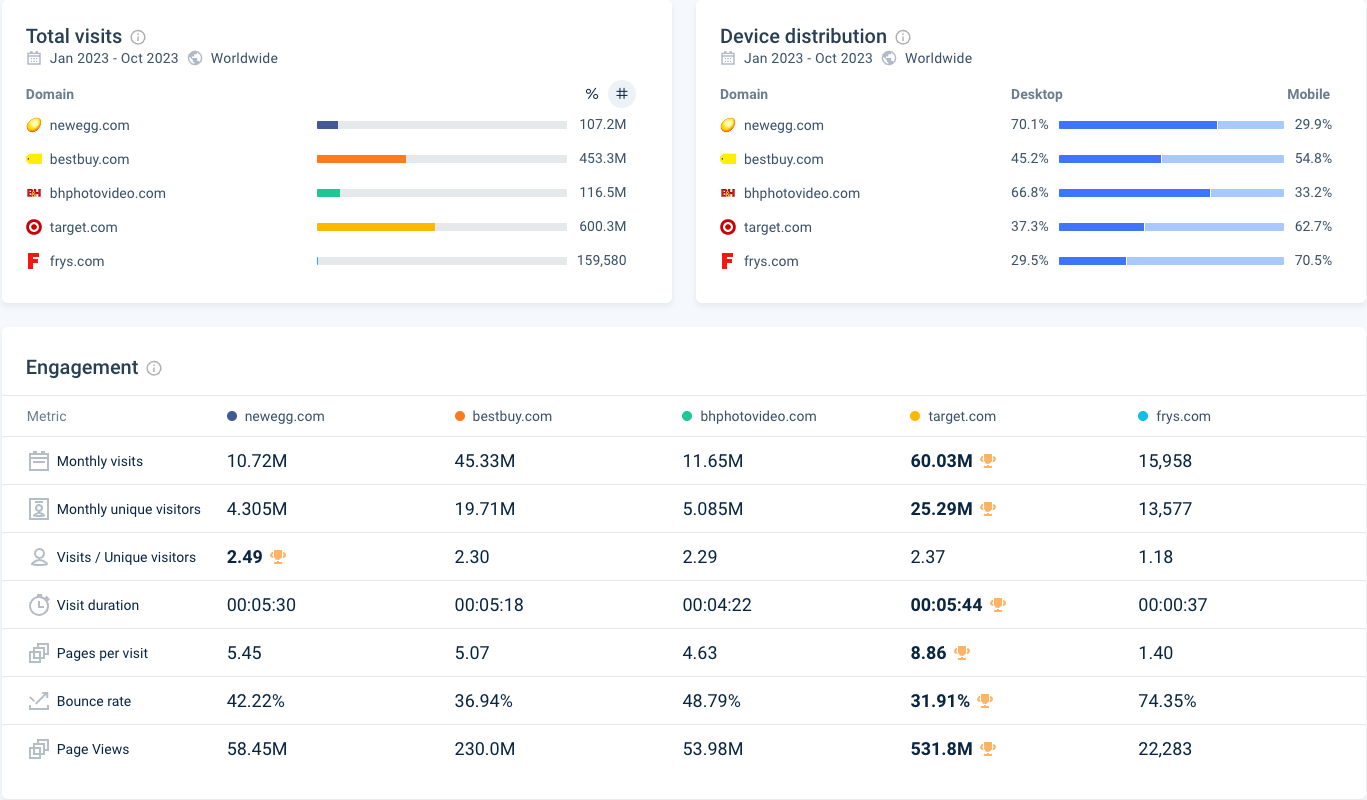Click B&H favicon in Total visits list
1367x800 pixels.
[34, 193]
